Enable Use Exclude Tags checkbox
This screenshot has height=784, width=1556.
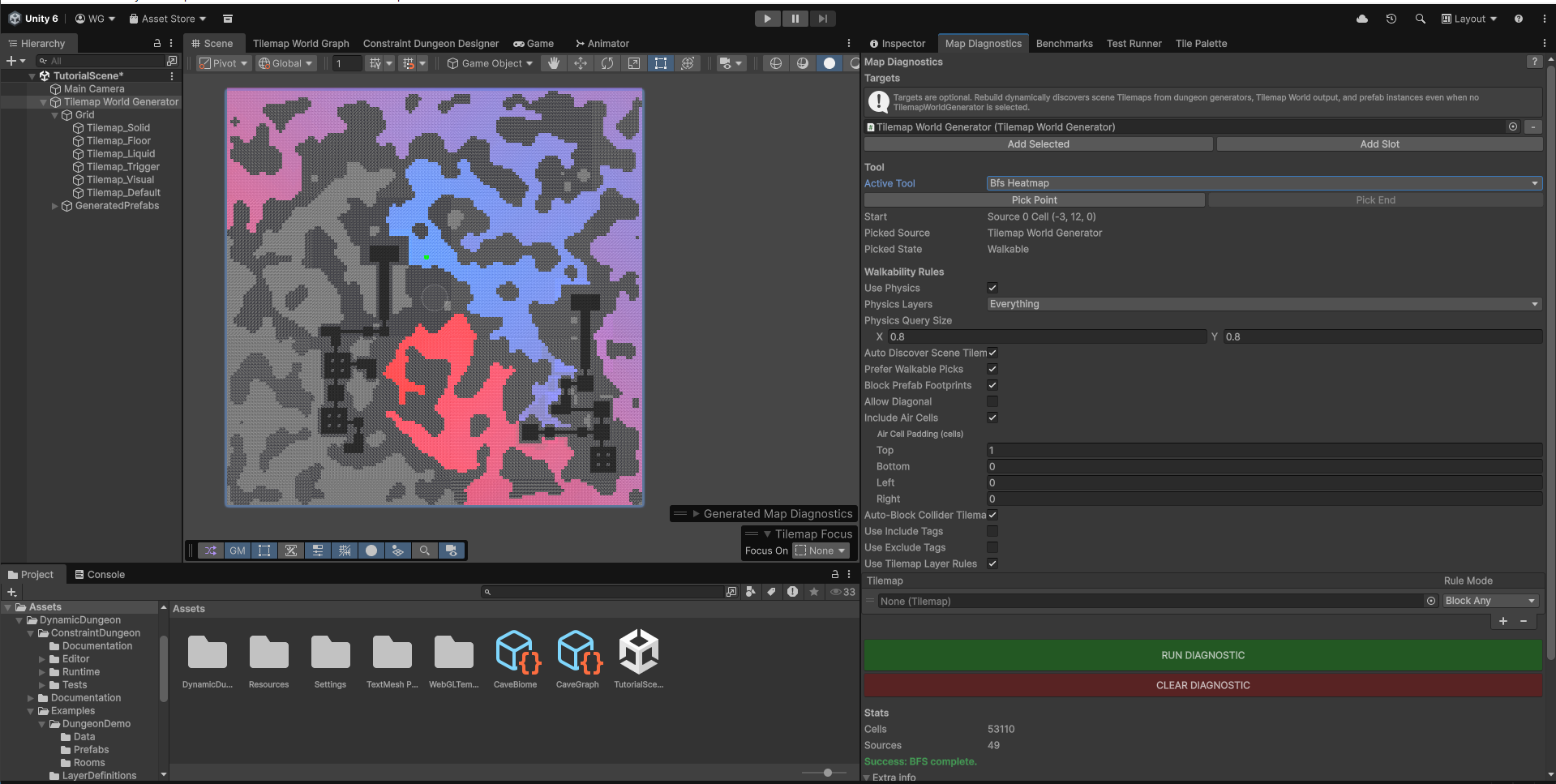pos(992,547)
